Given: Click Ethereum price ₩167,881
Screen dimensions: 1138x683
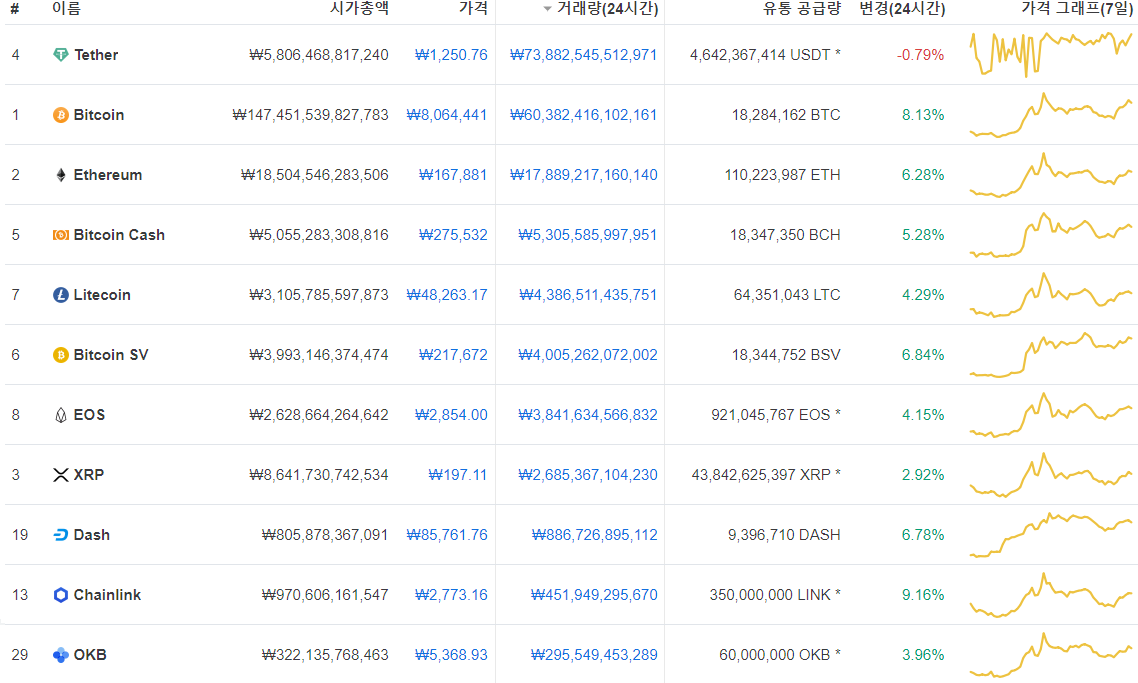Looking at the screenshot, I should tap(453, 175).
